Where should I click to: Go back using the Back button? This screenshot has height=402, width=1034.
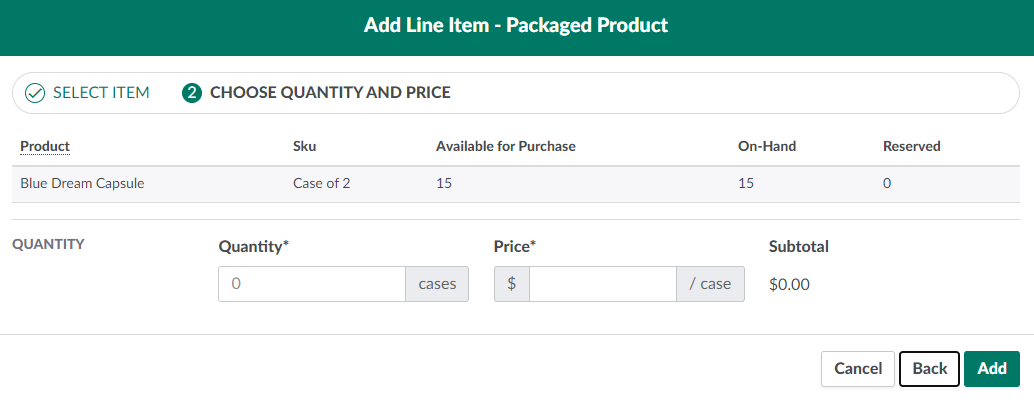pyautogui.click(x=929, y=369)
